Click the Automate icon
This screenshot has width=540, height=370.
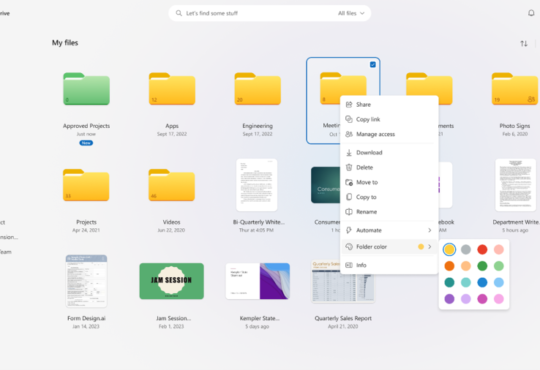349,230
